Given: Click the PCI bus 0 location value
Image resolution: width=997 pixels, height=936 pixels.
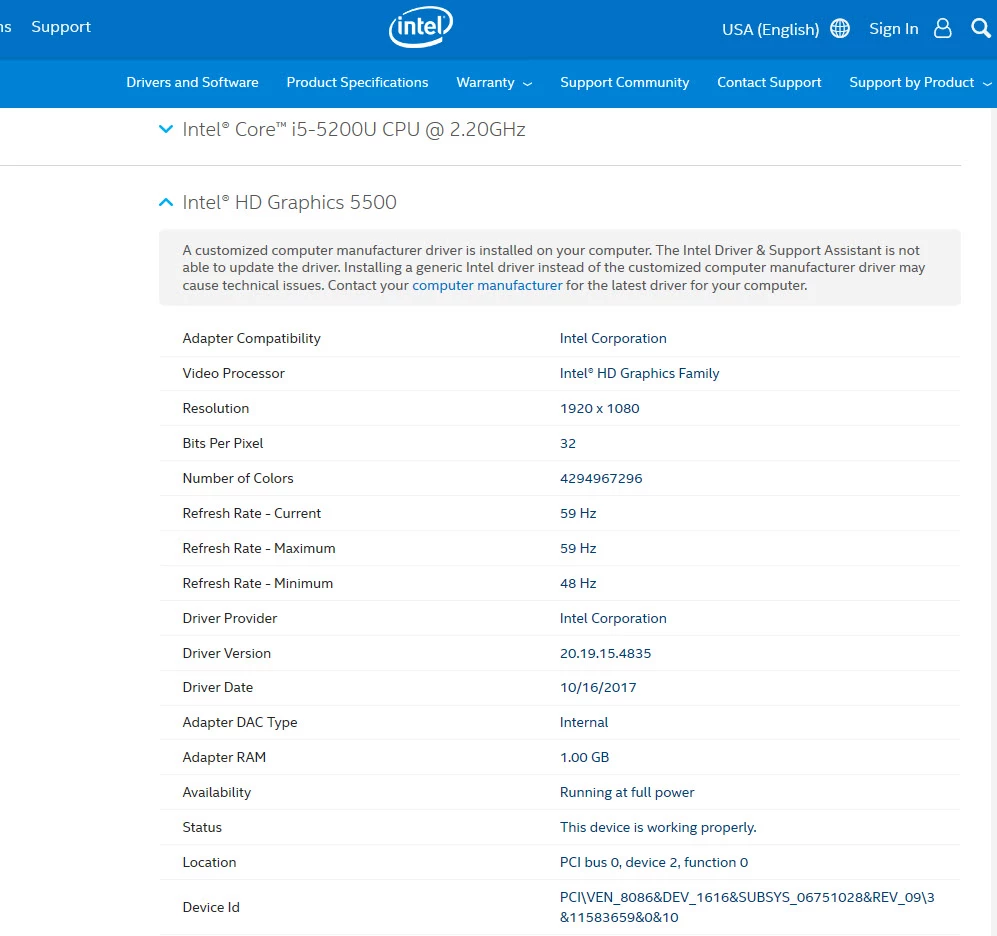Looking at the screenshot, I should (x=654, y=862).
